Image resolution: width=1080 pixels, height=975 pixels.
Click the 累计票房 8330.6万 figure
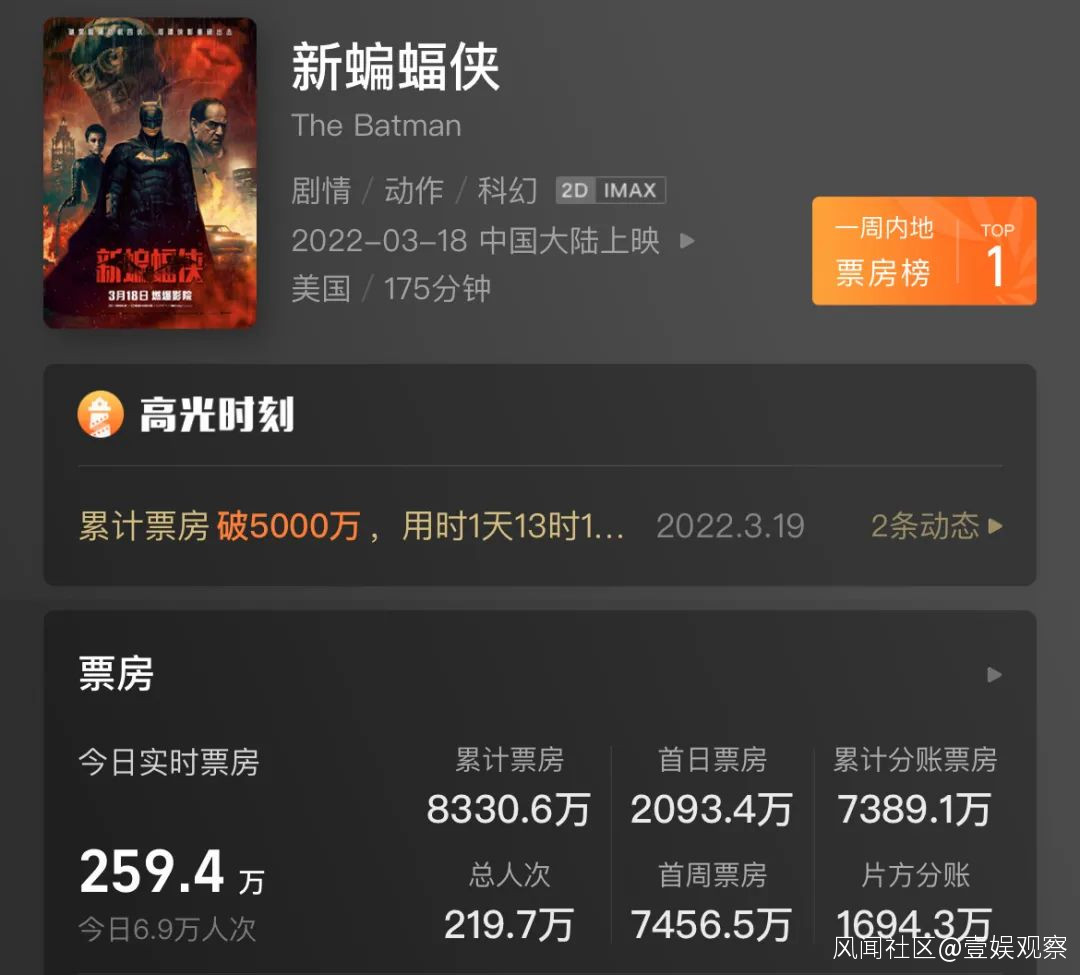(x=508, y=809)
